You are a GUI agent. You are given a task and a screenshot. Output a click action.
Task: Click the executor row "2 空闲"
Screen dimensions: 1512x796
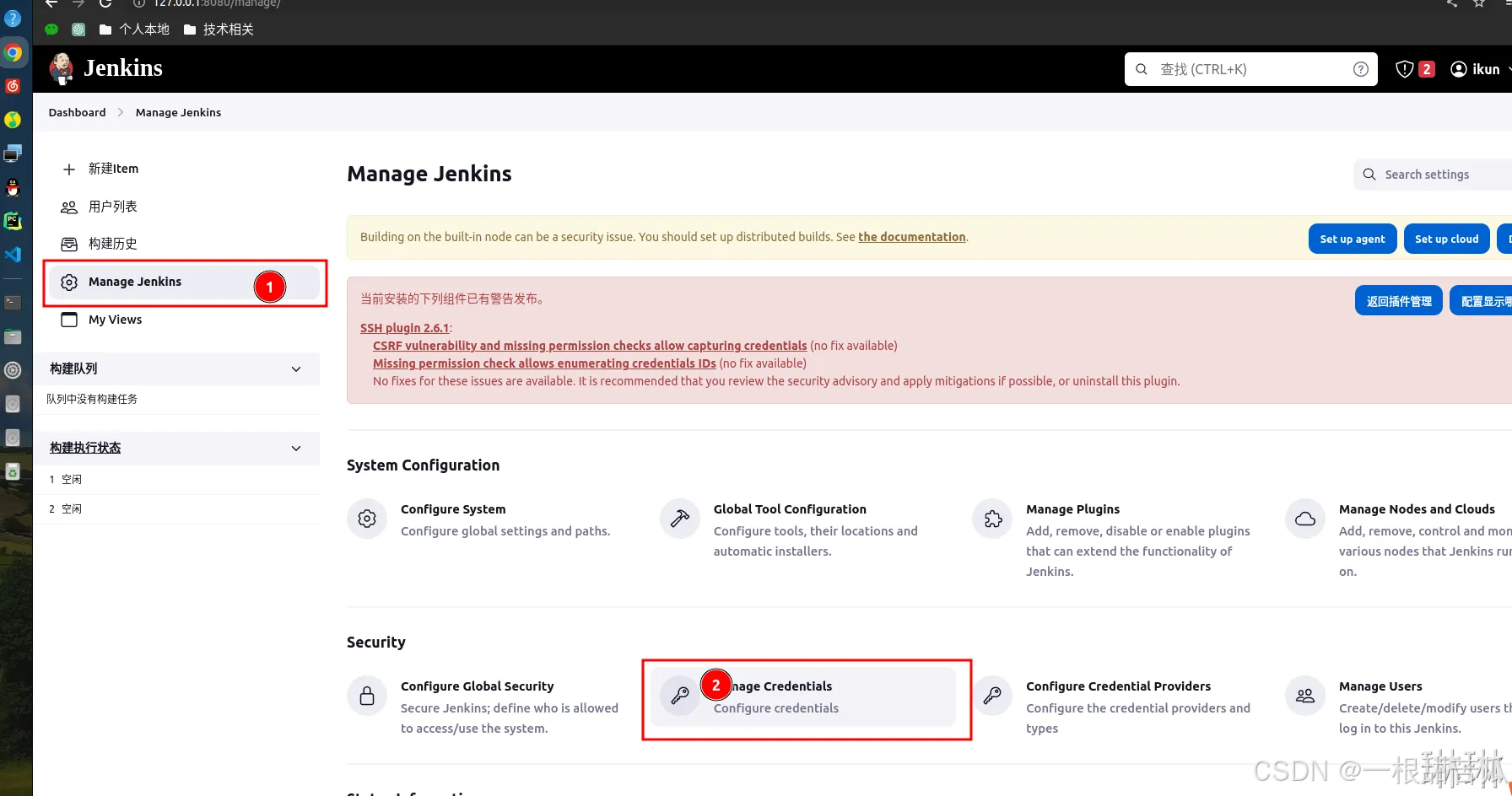177,509
